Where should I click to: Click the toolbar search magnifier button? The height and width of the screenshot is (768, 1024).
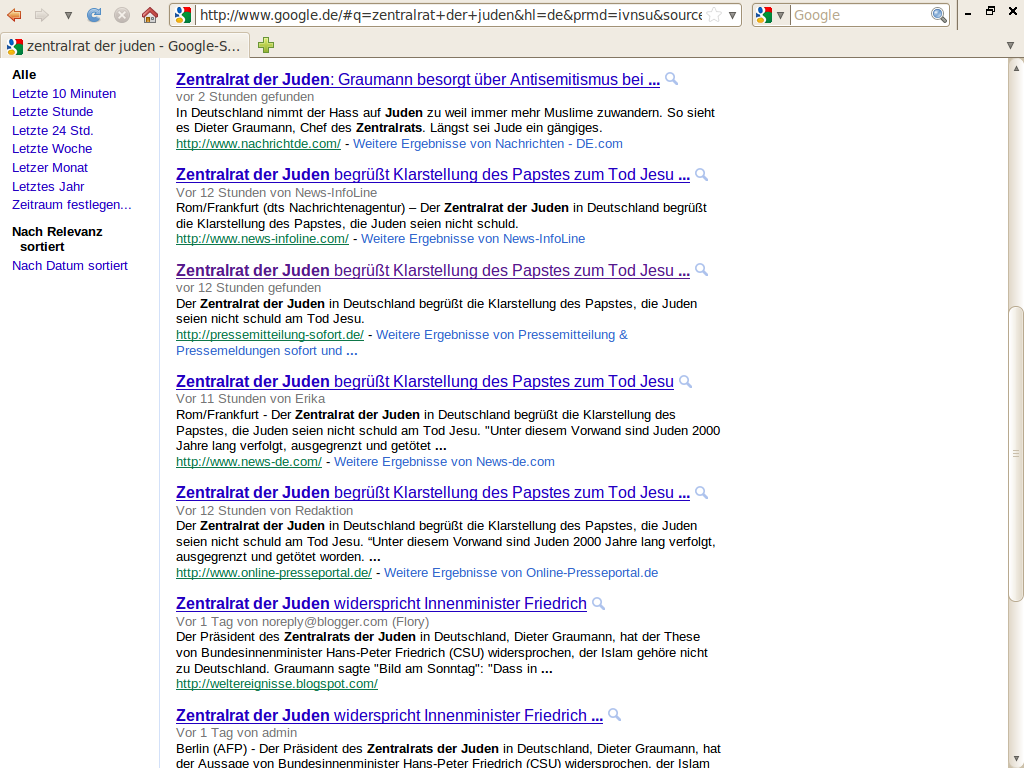939,14
